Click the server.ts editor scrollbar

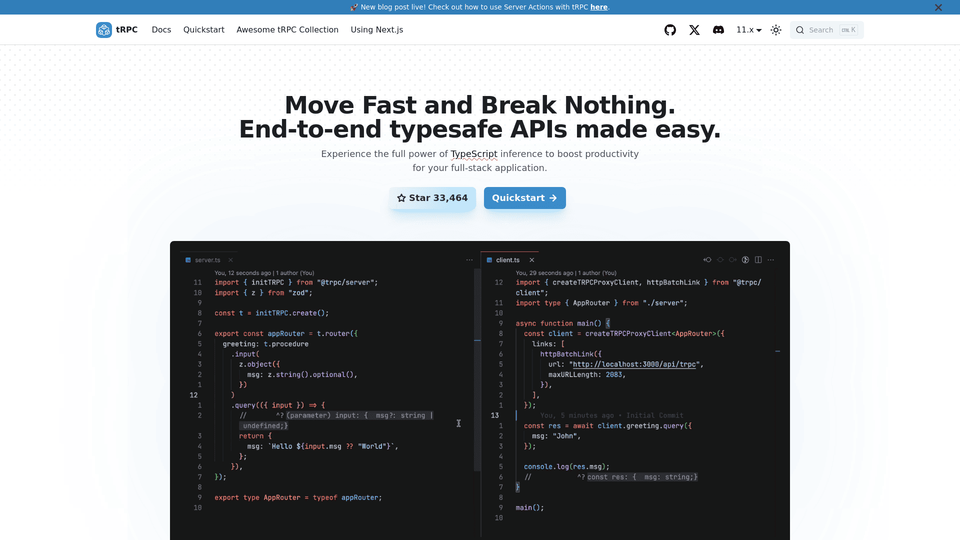pos(477,370)
